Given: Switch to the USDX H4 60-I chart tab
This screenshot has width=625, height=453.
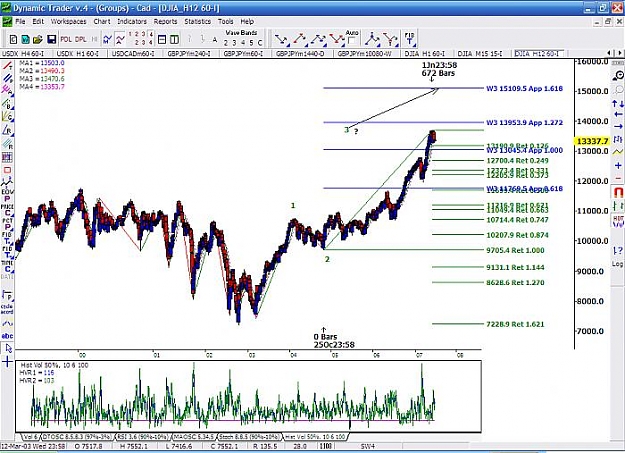Looking at the screenshot, I should coord(23,53).
